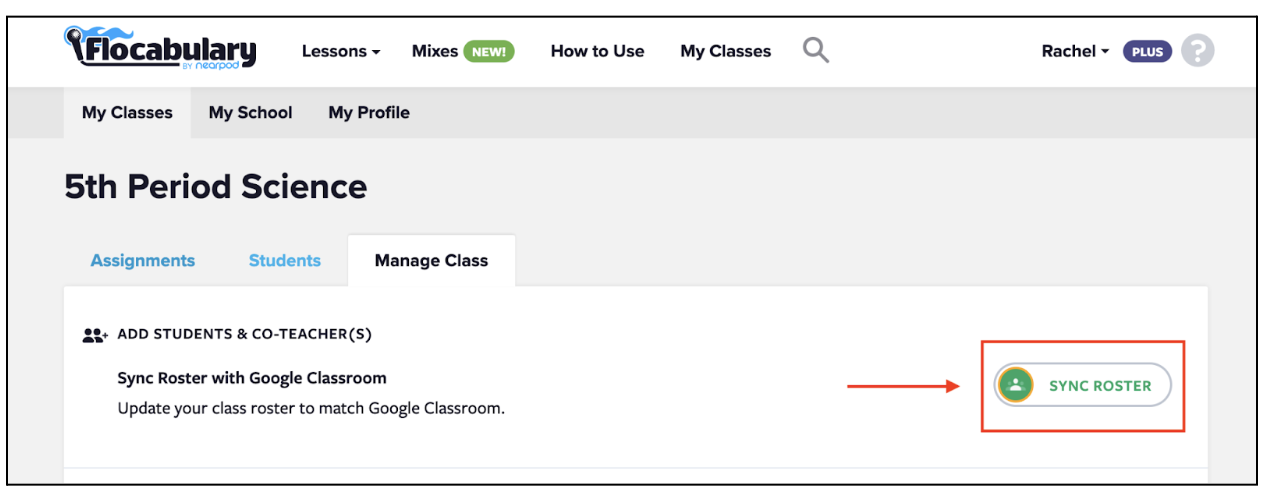The image size is (1266, 496).
Task: Select the My Classes sub-navigation tab
Action: click(x=127, y=113)
